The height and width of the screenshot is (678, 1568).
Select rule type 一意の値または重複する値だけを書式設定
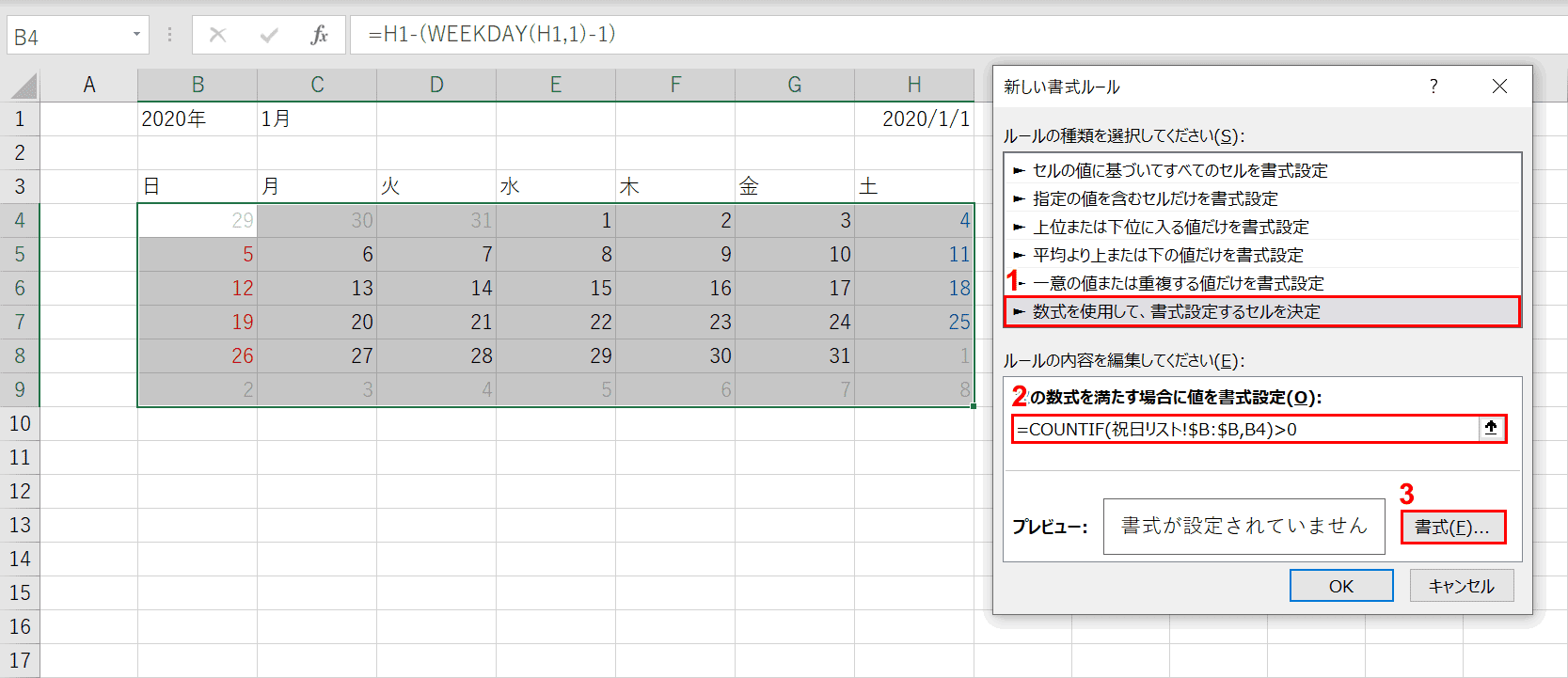(x=1261, y=283)
